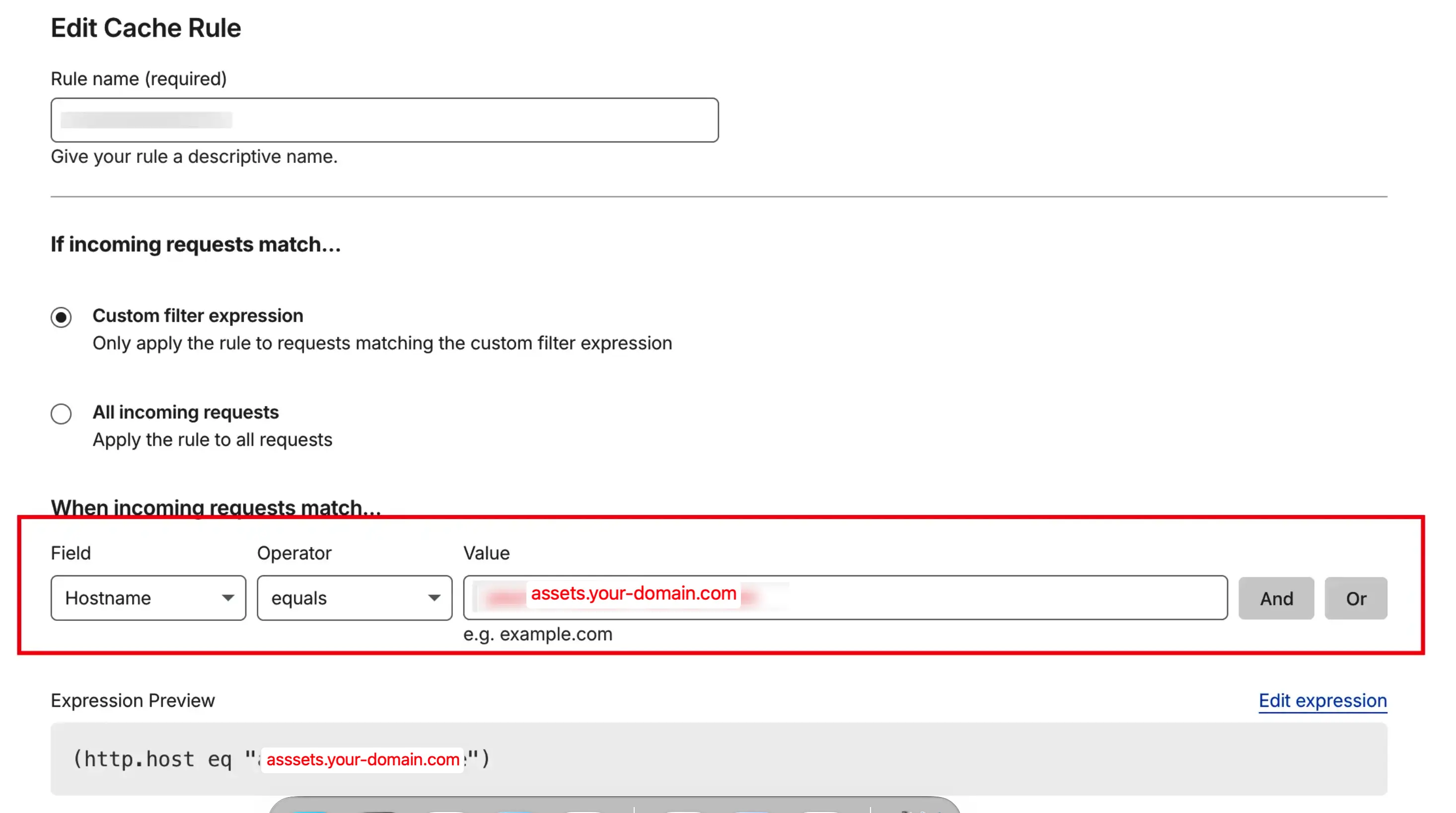
Task: Click the Expression Preview code box
Action: (848, 759)
